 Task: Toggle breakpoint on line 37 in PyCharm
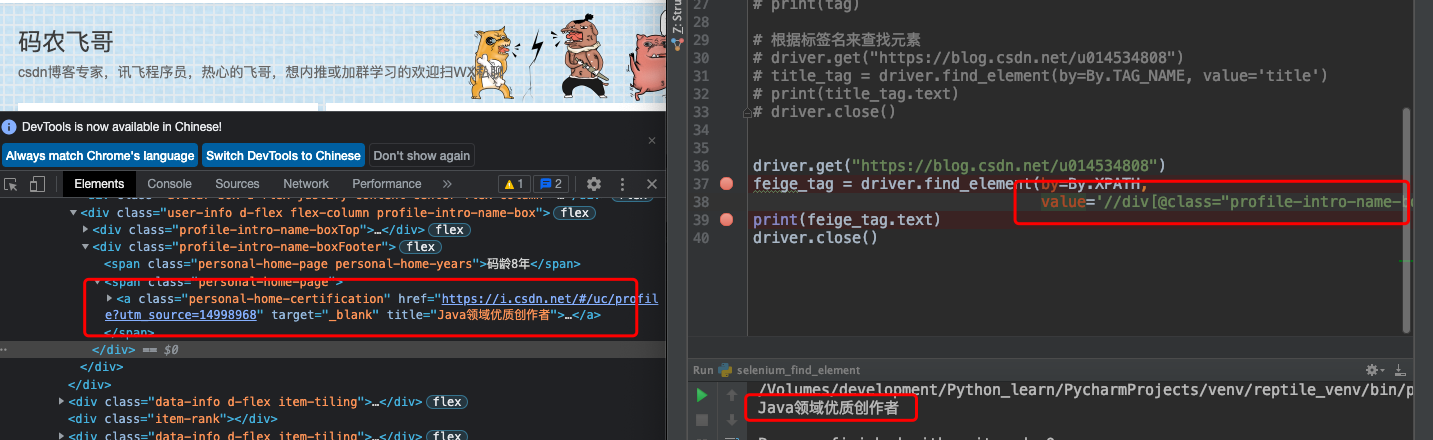727,184
